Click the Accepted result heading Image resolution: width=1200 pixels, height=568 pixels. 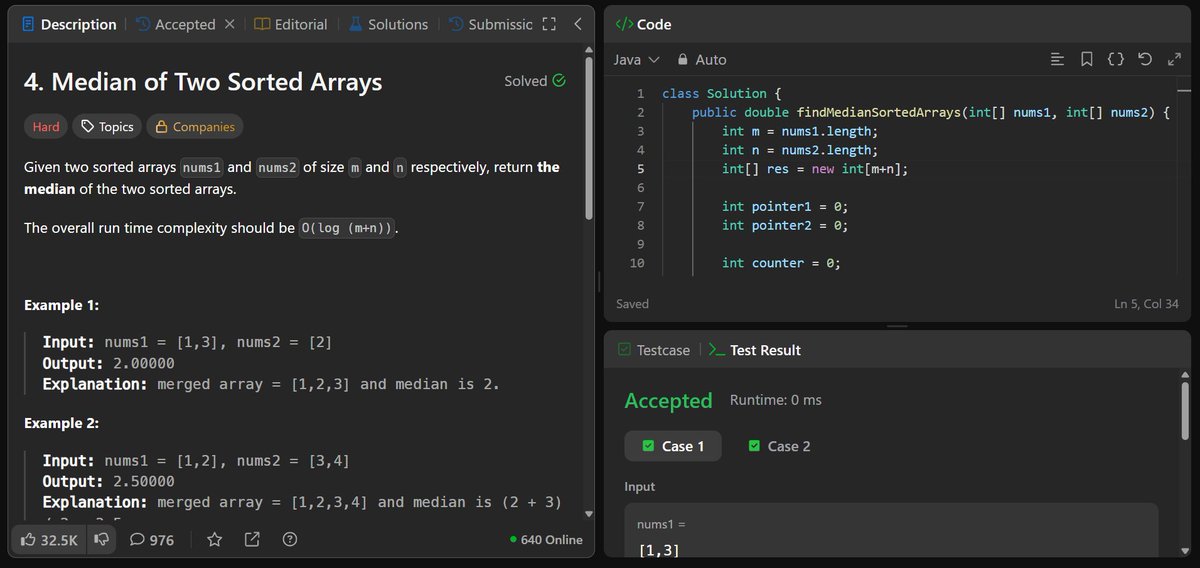668,401
